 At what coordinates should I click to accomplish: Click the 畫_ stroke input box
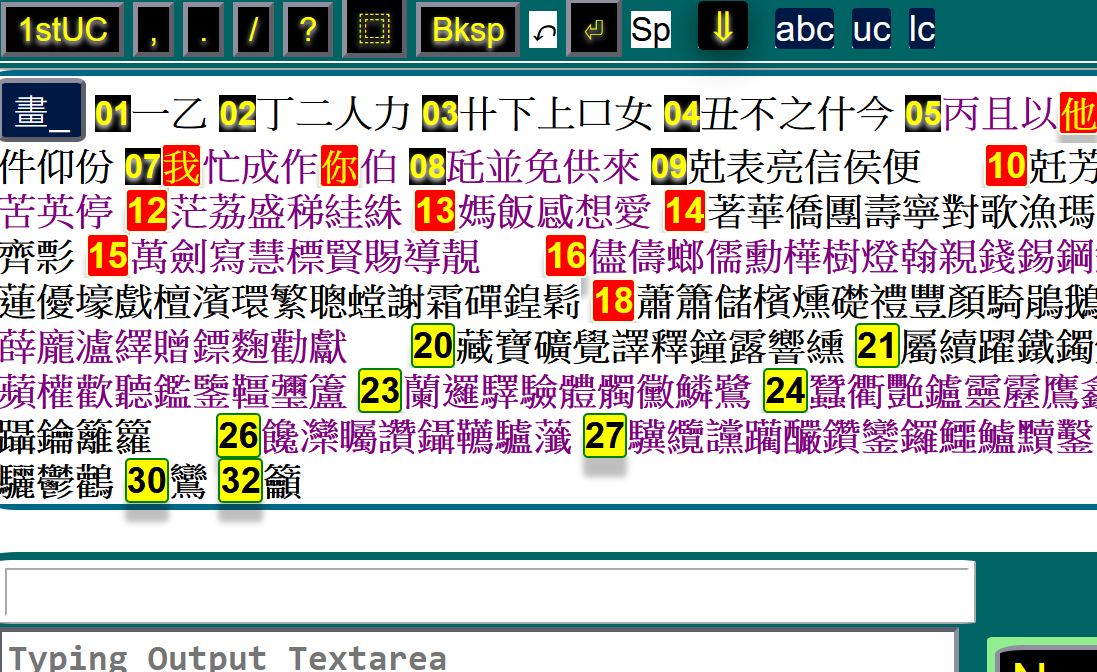click(x=43, y=110)
